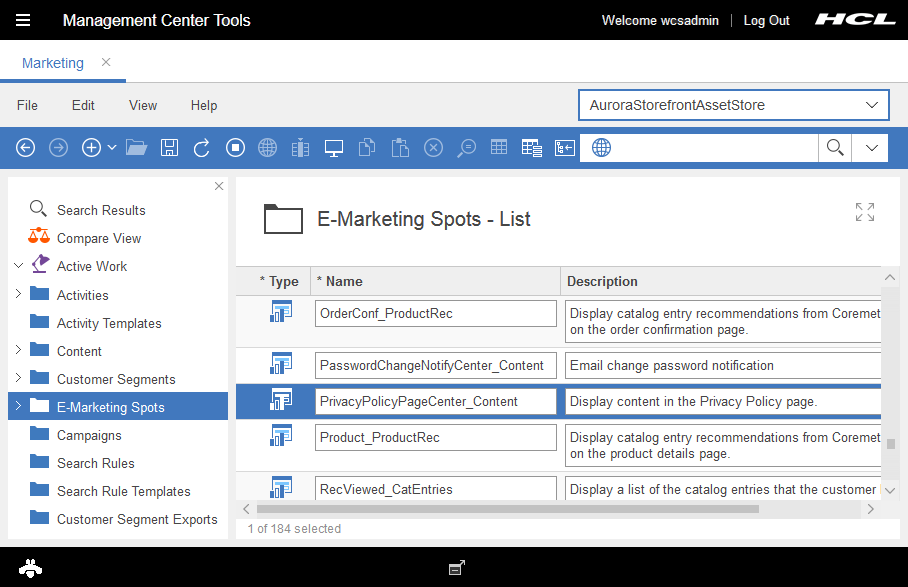908x587 pixels.
Task: Click the Product_ProductRec name field
Action: [x=435, y=438]
